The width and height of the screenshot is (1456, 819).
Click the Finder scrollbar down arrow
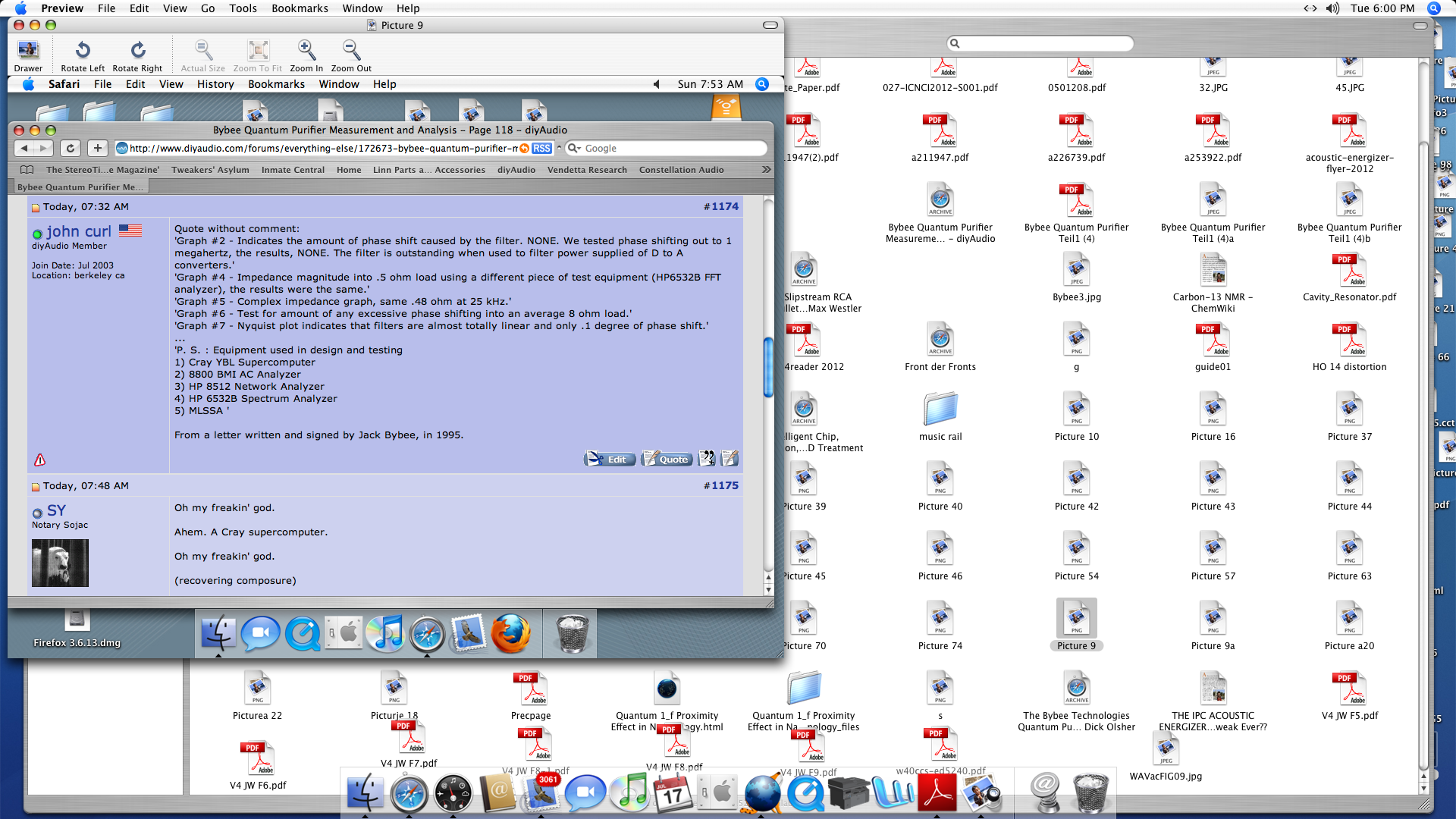1423,788
